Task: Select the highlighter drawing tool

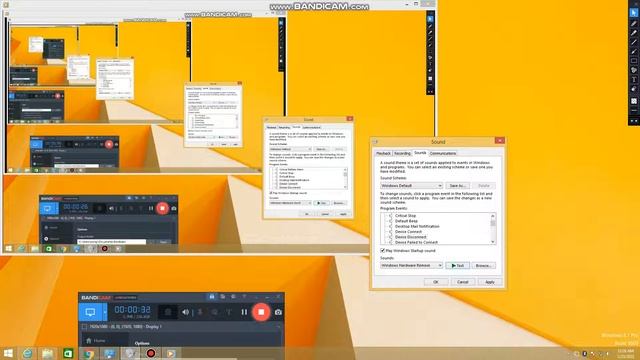Action: [633, 33]
